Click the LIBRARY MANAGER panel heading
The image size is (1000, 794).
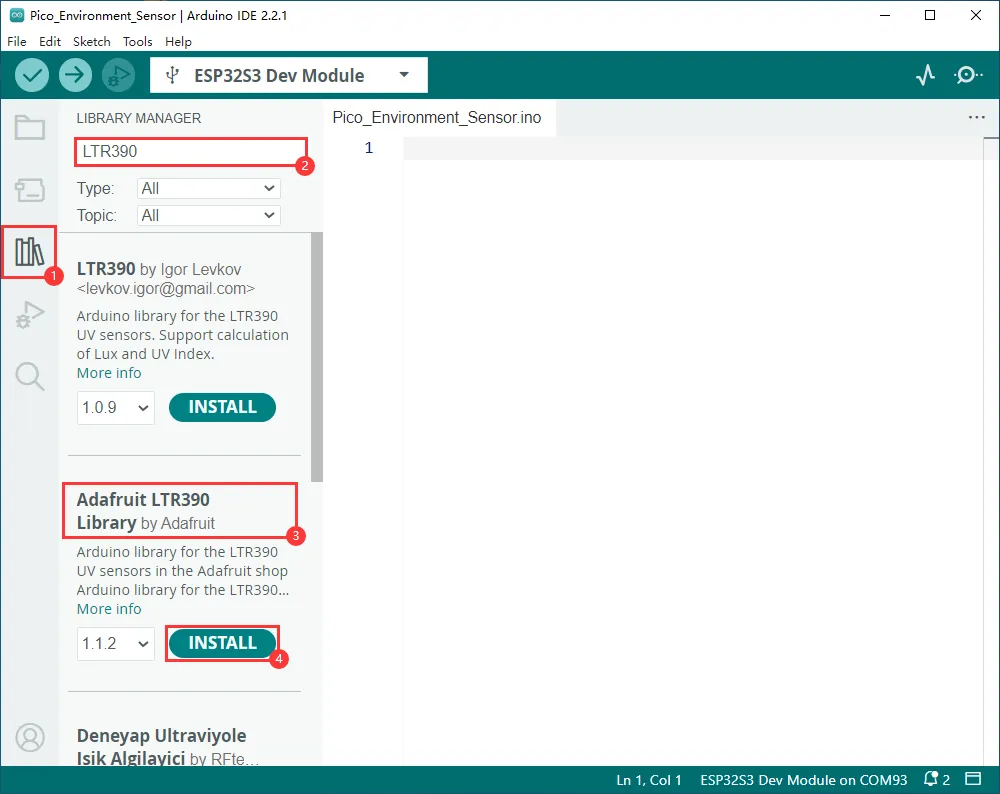(138, 119)
